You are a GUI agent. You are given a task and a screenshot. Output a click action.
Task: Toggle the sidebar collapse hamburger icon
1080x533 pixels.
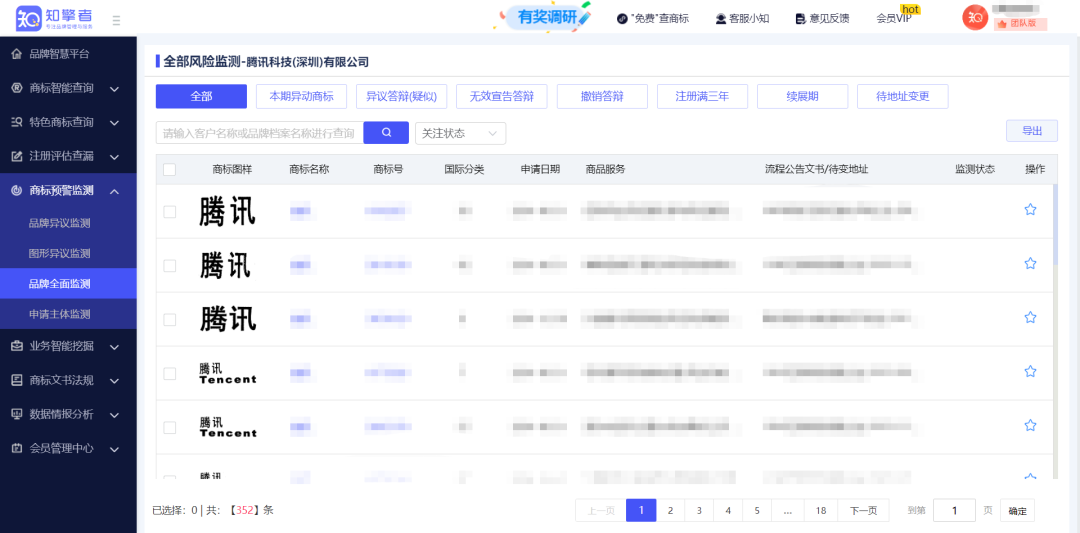click(x=116, y=21)
